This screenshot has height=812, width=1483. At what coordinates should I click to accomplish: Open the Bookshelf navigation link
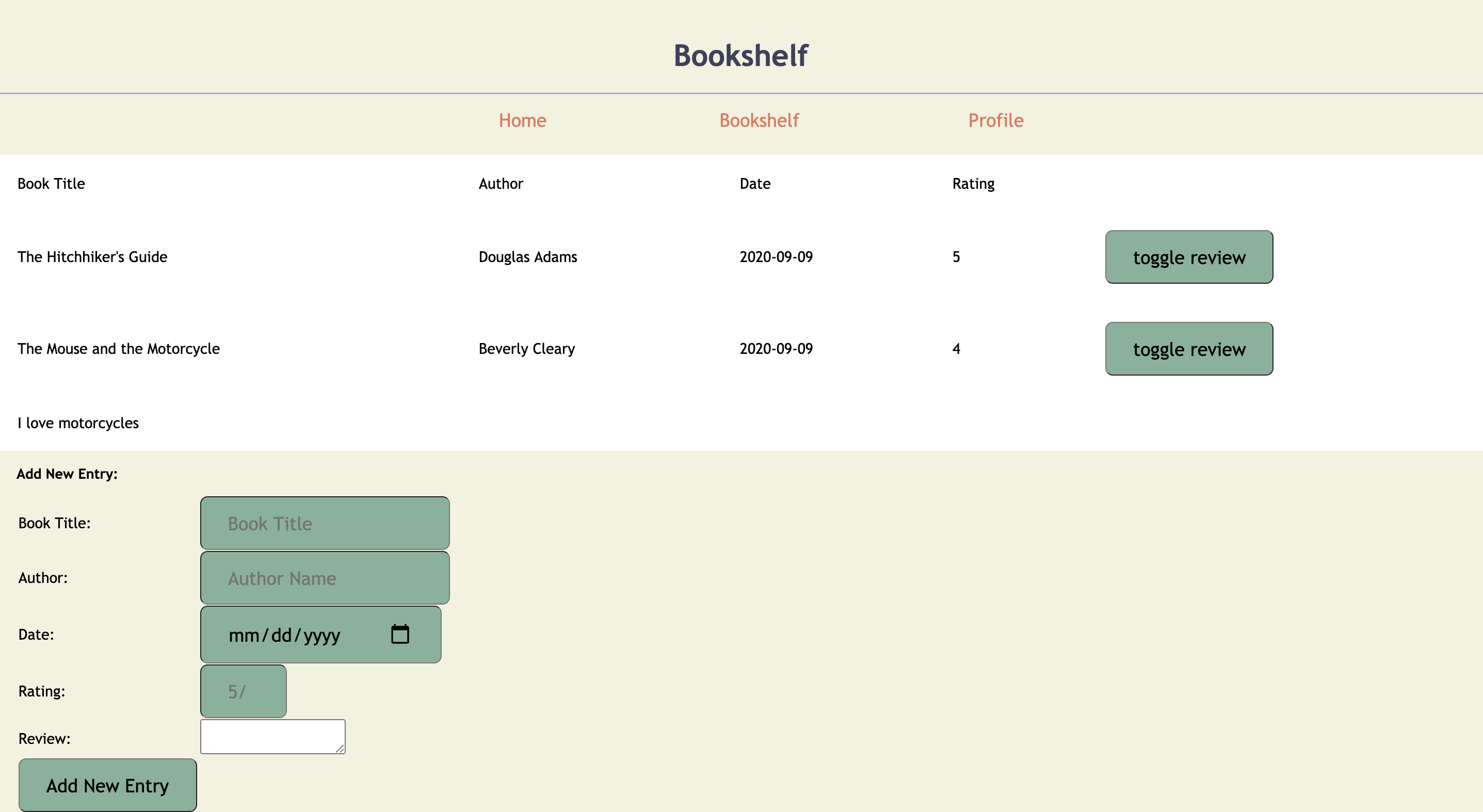tap(759, 120)
